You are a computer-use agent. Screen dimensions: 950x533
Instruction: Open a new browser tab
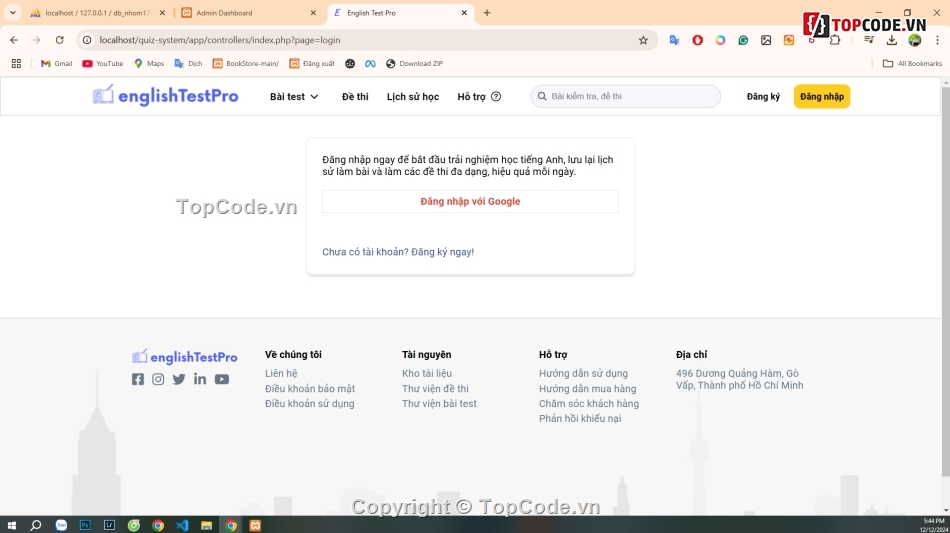pyautogui.click(x=487, y=13)
